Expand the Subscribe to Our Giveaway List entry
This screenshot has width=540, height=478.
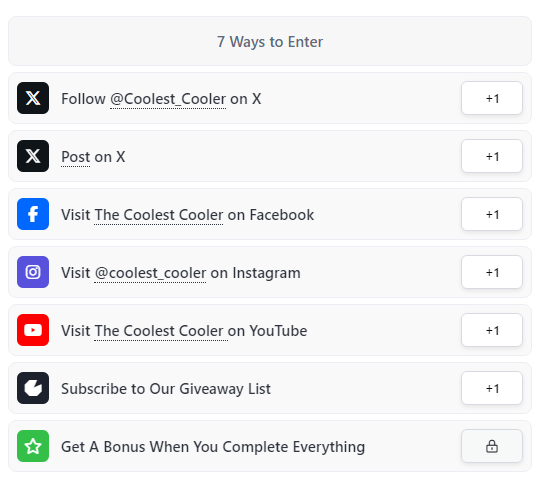(270, 388)
